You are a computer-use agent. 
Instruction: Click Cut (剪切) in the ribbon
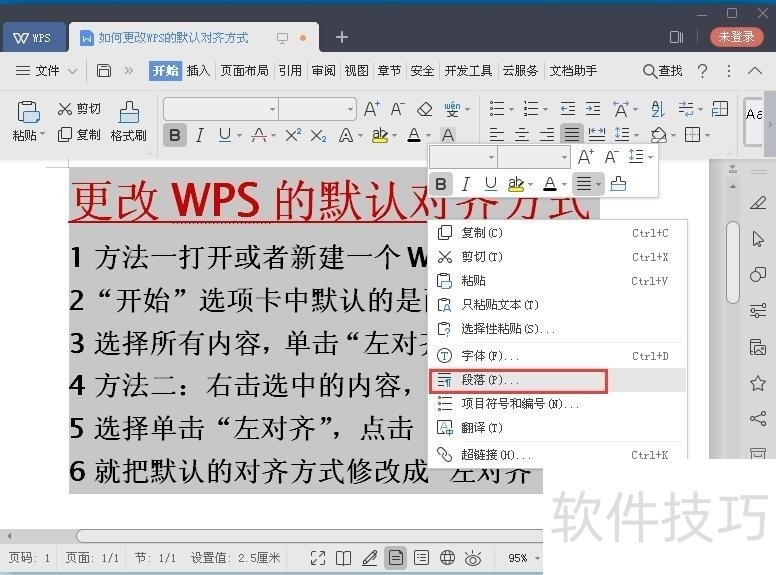click(79, 109)
